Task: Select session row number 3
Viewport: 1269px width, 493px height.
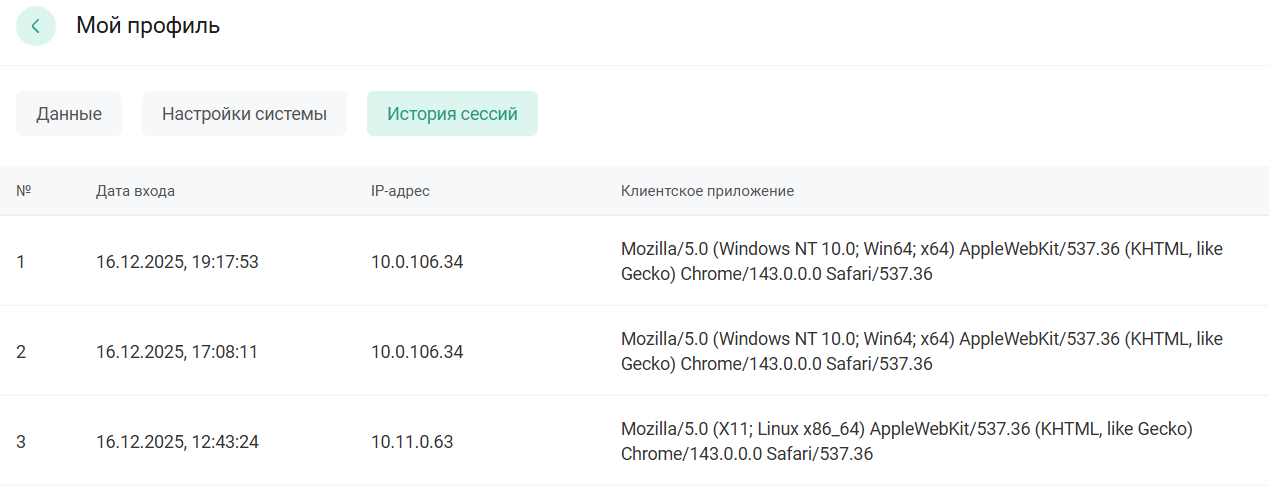Action: coord(21,442)
